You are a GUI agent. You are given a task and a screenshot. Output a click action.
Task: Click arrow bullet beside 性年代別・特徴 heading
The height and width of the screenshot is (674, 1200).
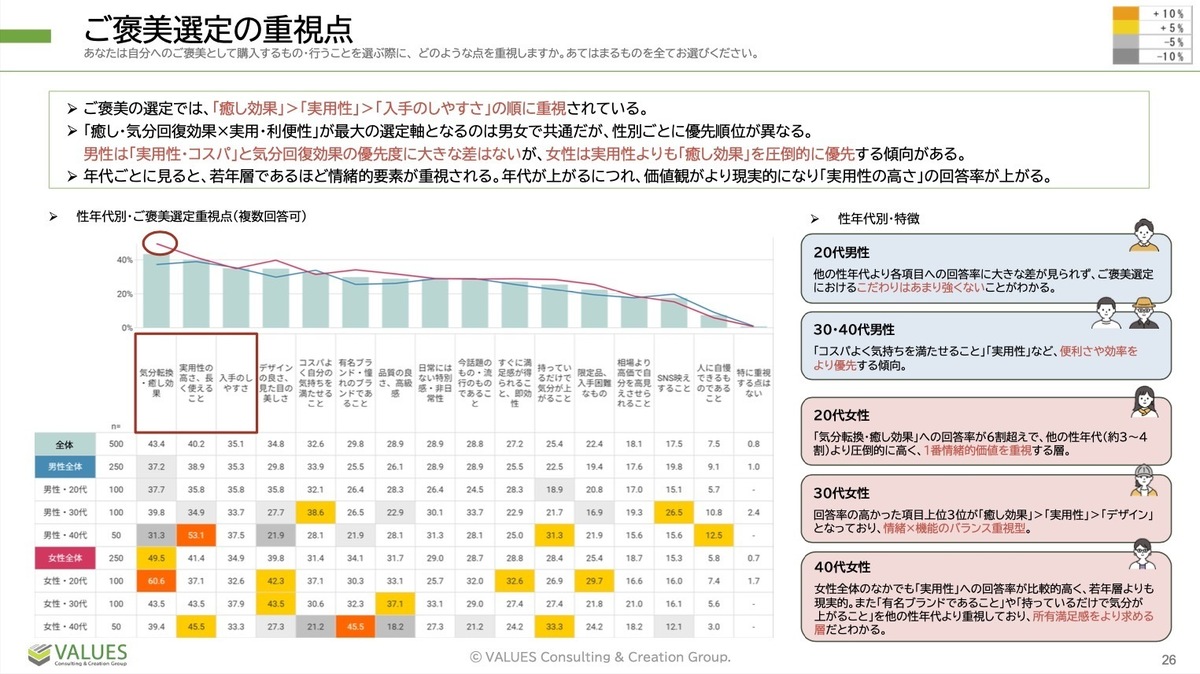(x=815, y=219)
